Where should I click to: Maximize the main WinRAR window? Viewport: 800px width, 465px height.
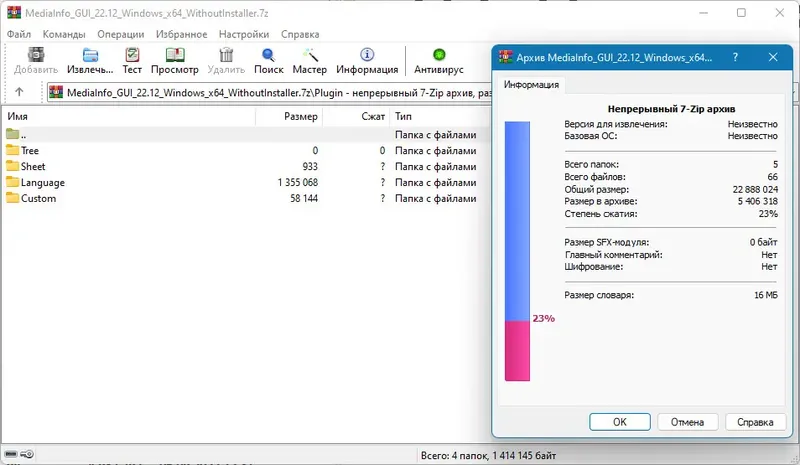pos(741,13)
